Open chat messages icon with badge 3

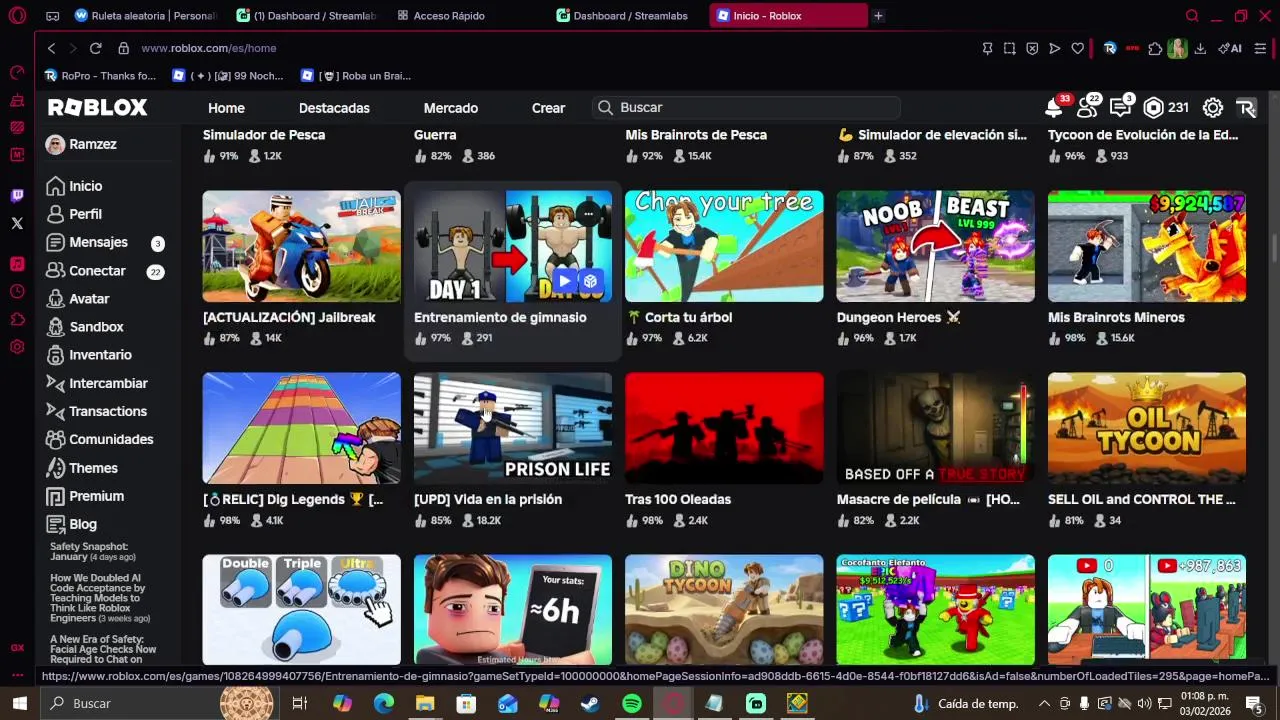pyautogui.click(x=1120, y=108)
